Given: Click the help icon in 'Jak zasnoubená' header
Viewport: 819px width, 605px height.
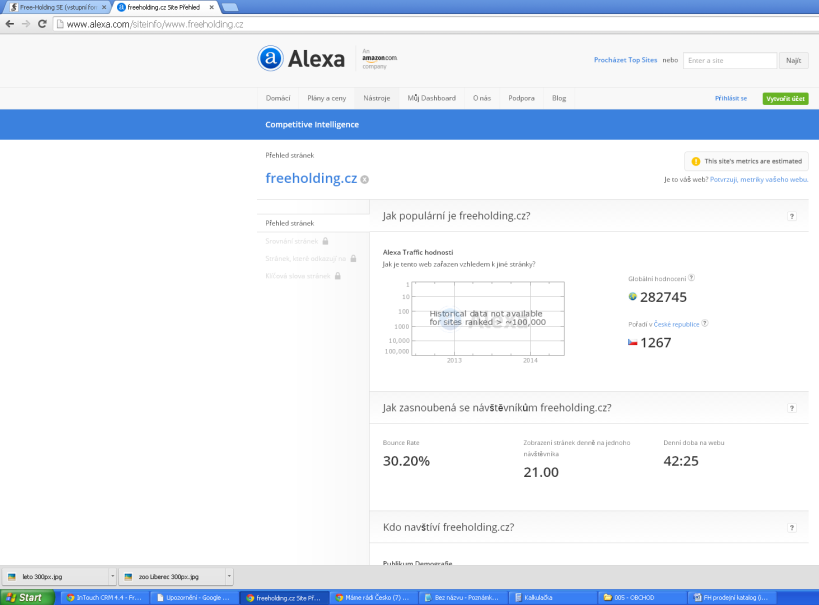Looking at the screenshot, I should 792,408.
